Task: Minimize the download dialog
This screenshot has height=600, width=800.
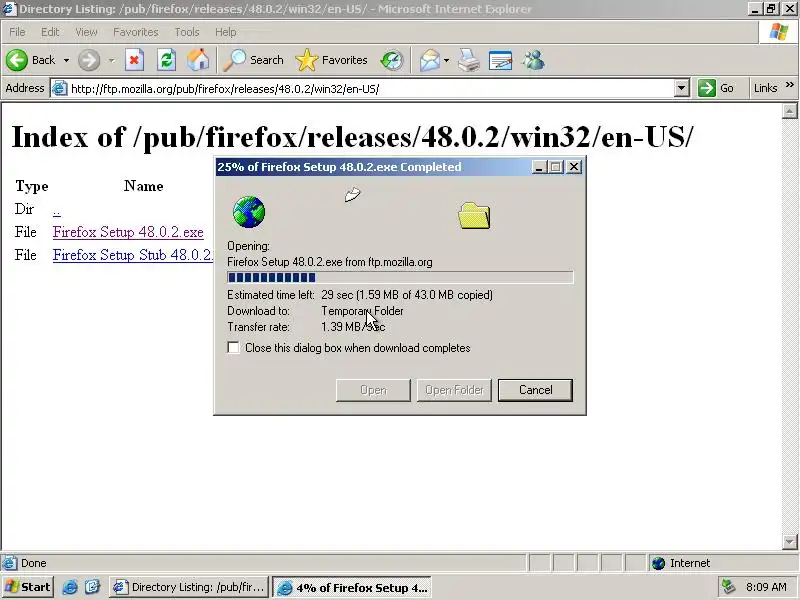Action: tap(539, 167)
